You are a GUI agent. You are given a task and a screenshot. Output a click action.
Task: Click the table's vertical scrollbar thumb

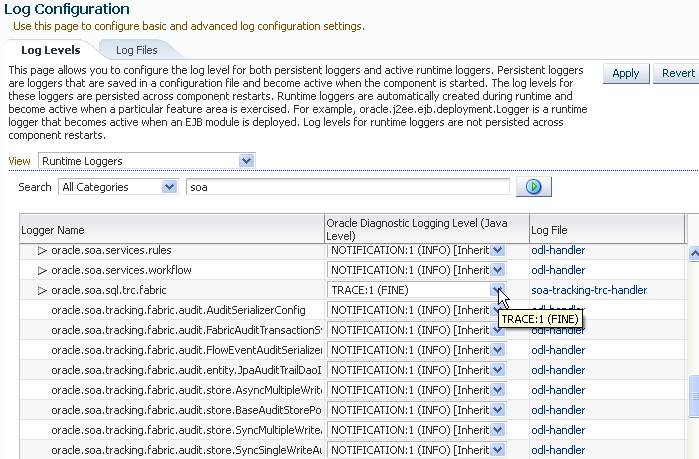694,396
